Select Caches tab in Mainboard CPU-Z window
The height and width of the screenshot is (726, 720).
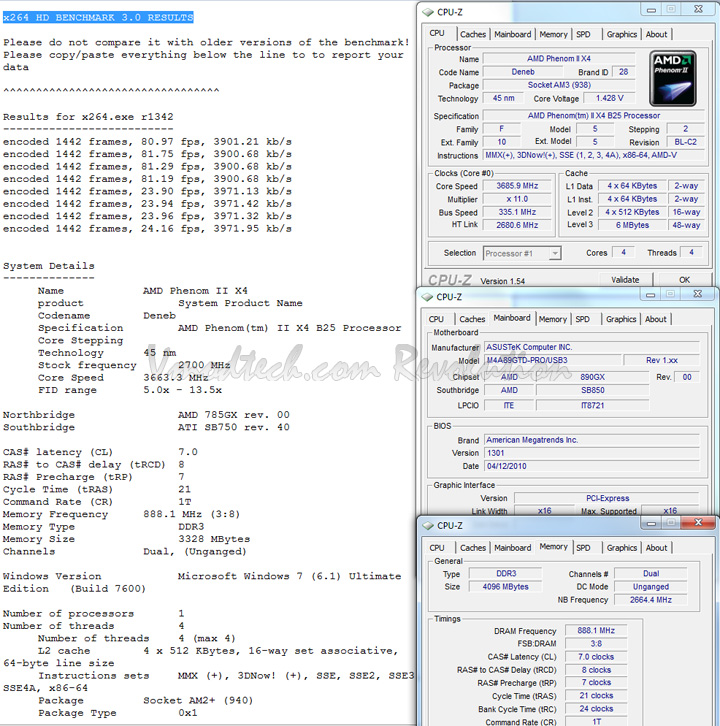click(472, 319)
